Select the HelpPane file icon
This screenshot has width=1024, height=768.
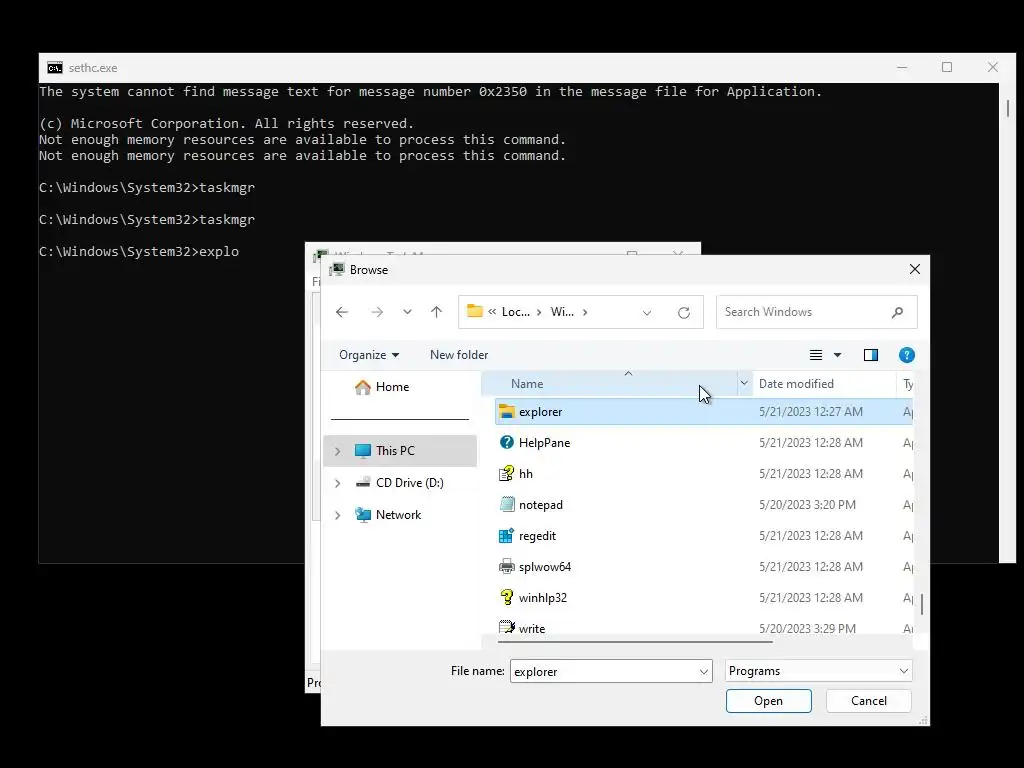click(507, 442)
